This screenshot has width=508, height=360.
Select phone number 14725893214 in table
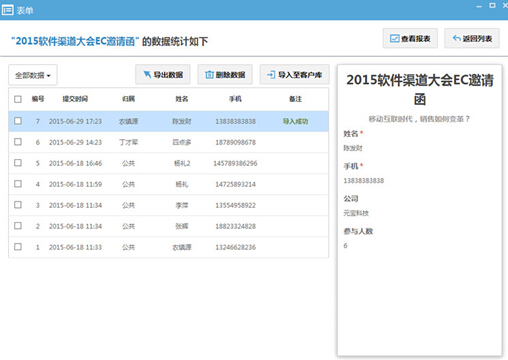point(235,184)
